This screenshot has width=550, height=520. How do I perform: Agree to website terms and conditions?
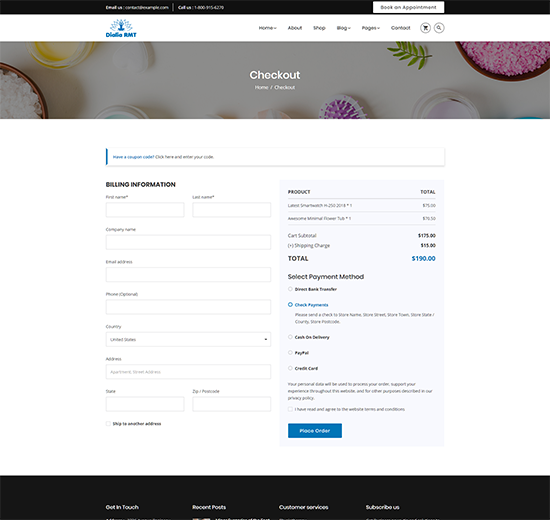pyautogui.click(x=290, y=409)
